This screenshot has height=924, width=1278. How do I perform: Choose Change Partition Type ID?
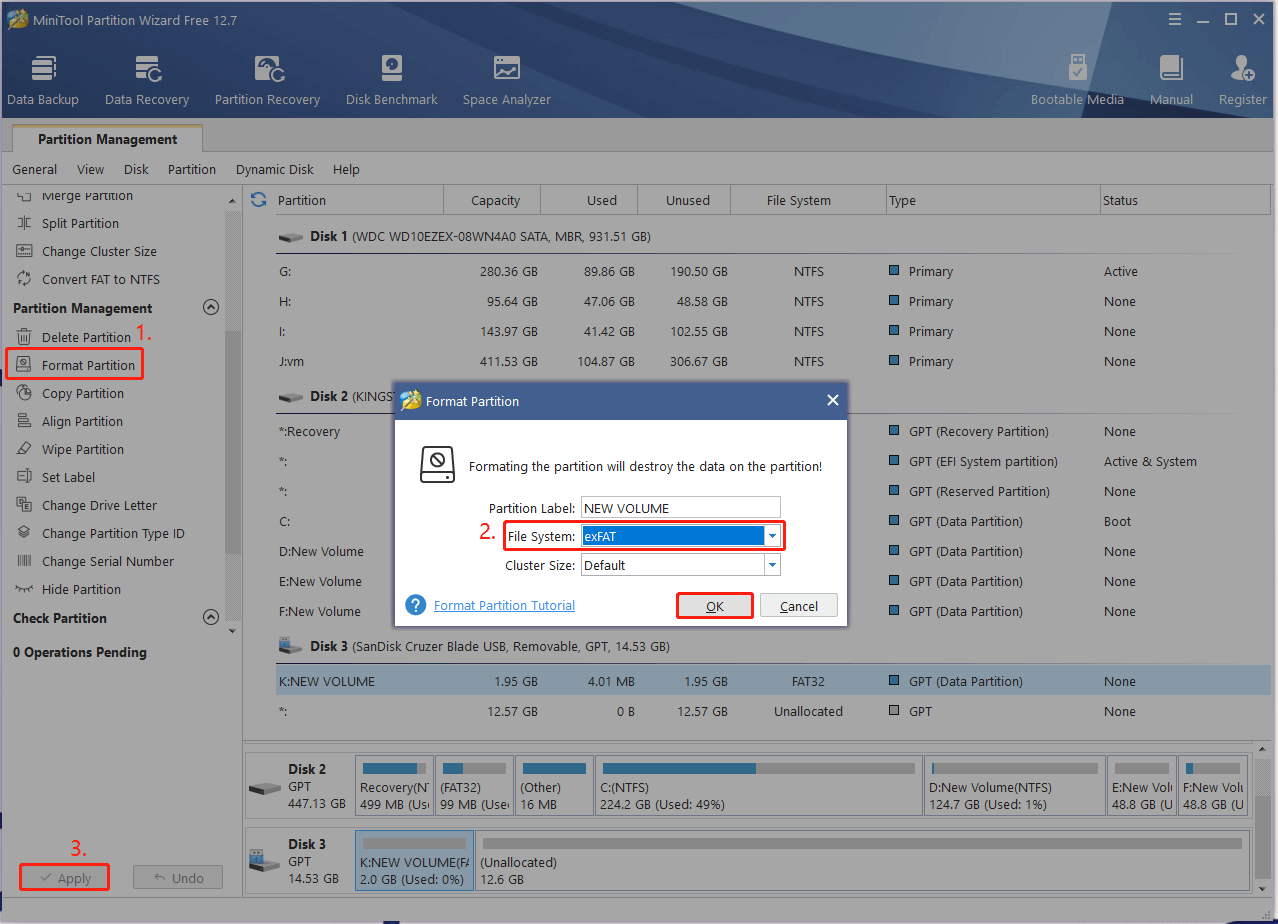(x=113, y=533)
